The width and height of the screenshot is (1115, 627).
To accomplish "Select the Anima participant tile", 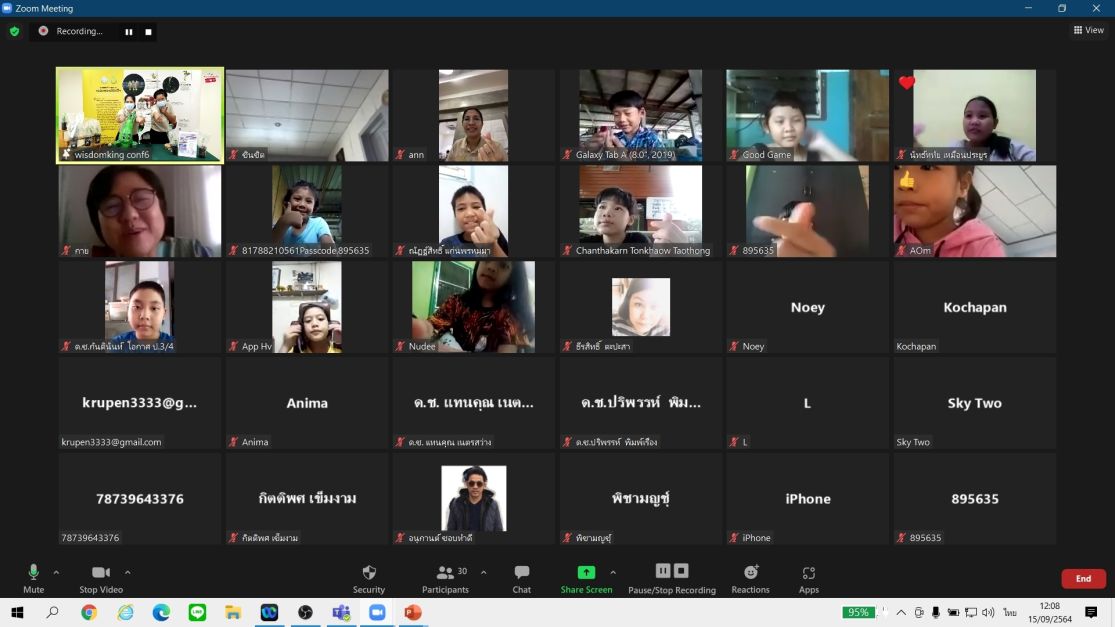I will point(307,403).
